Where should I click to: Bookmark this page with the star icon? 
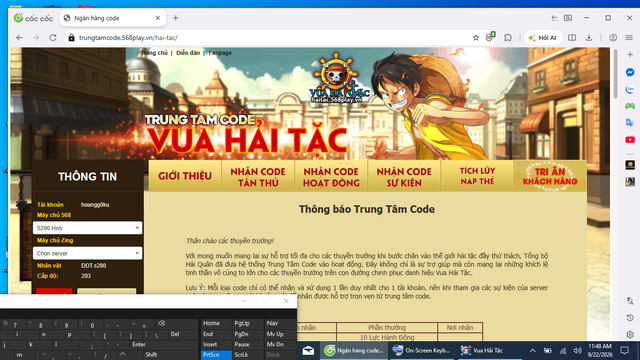click(x=476, y=38)
